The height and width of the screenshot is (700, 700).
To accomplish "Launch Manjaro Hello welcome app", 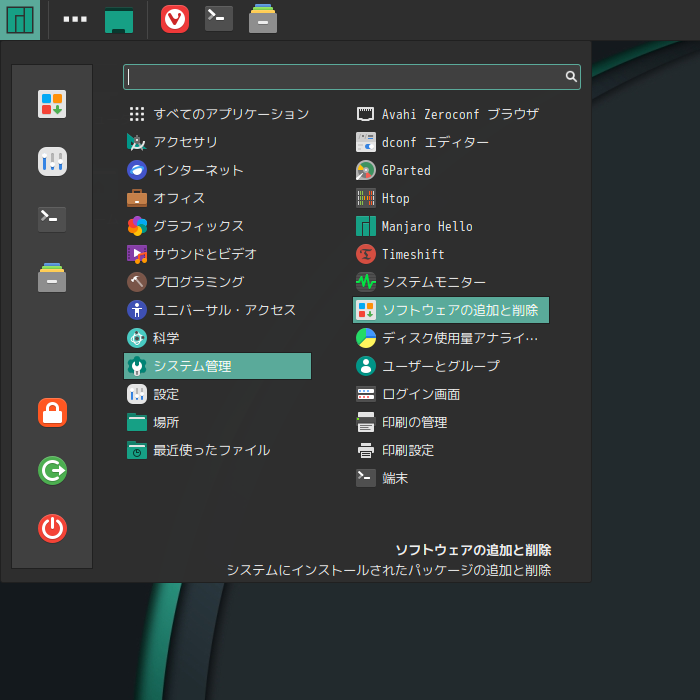I will (427, 226).
